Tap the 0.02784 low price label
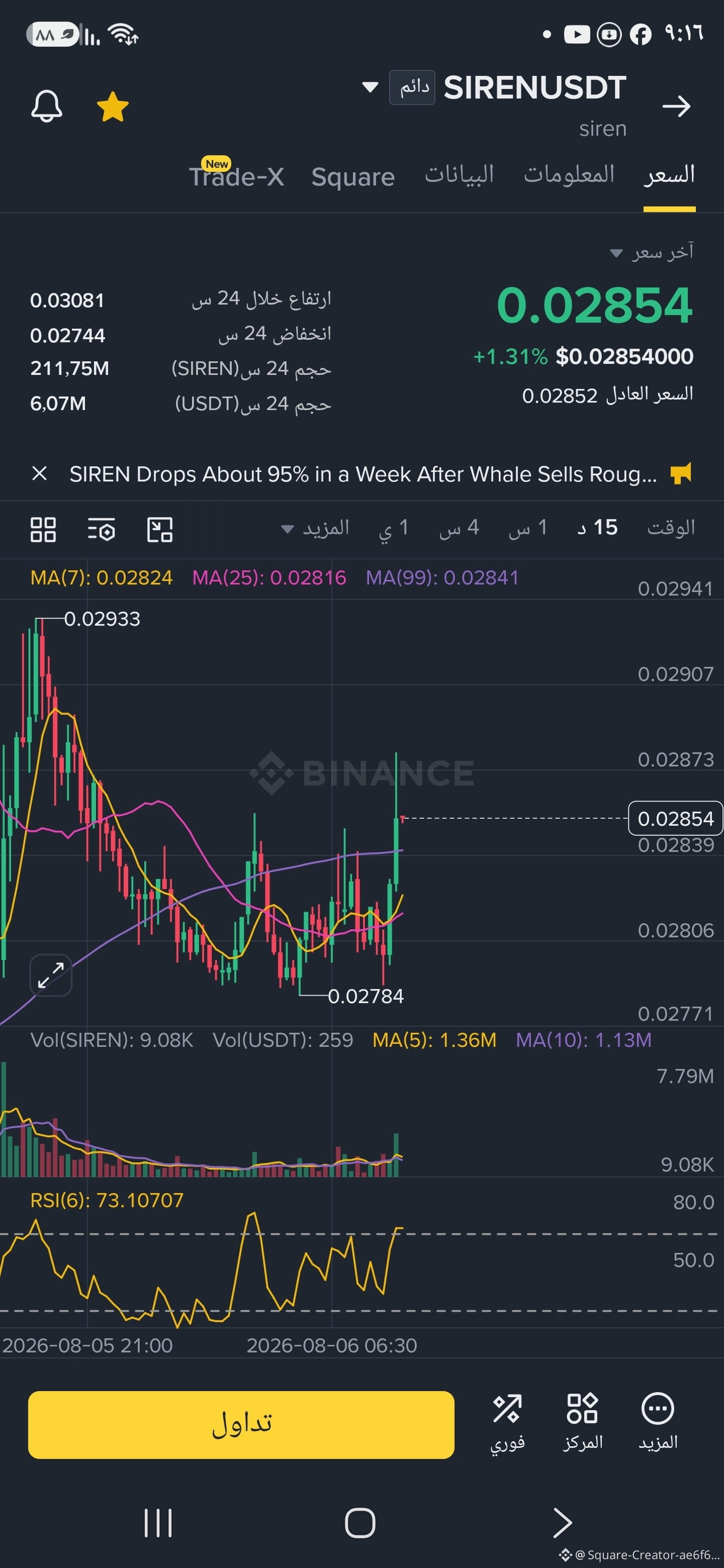The image size is (724, 1568). [366, 997]
